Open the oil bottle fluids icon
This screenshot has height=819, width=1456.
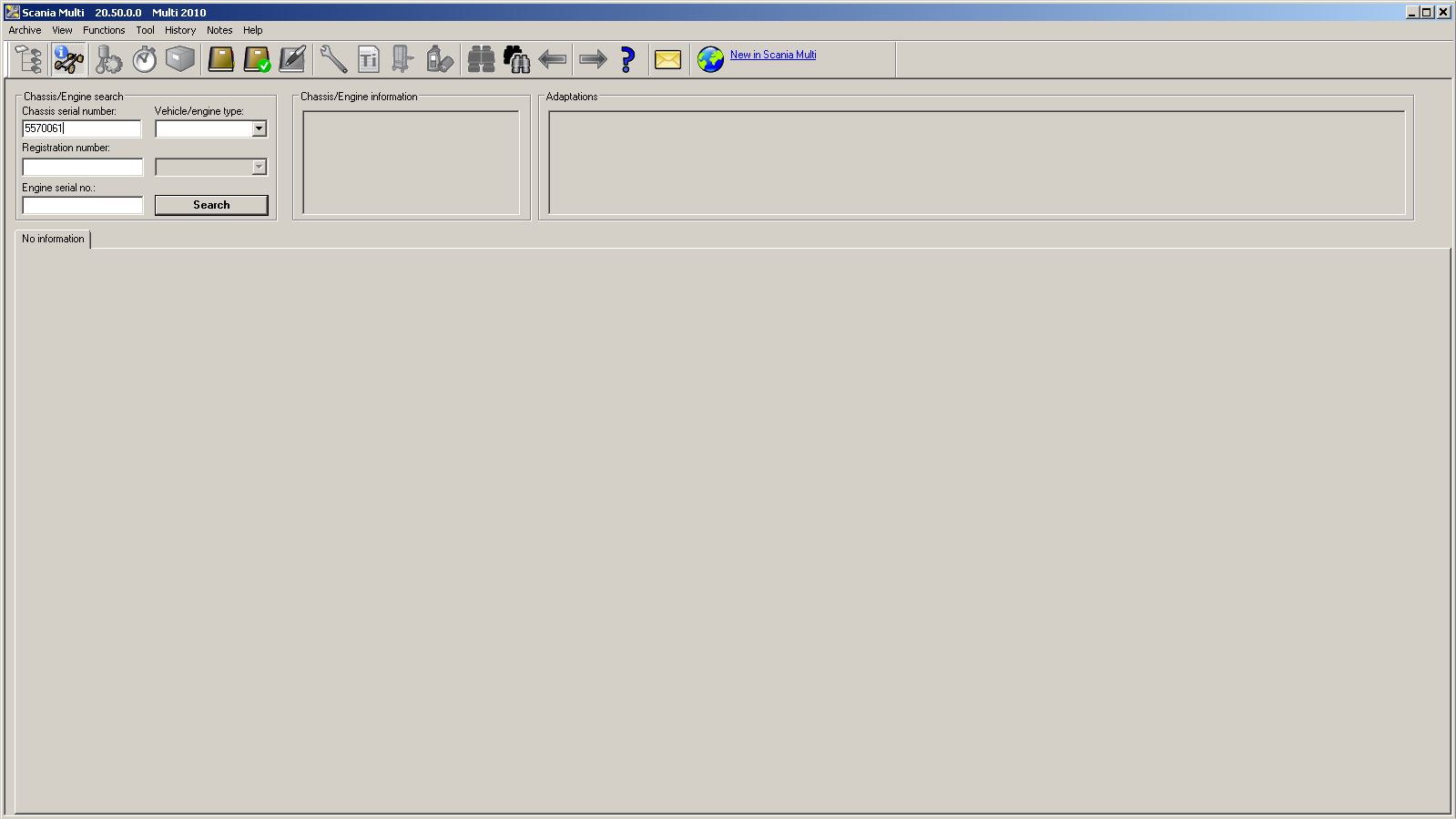439,59
